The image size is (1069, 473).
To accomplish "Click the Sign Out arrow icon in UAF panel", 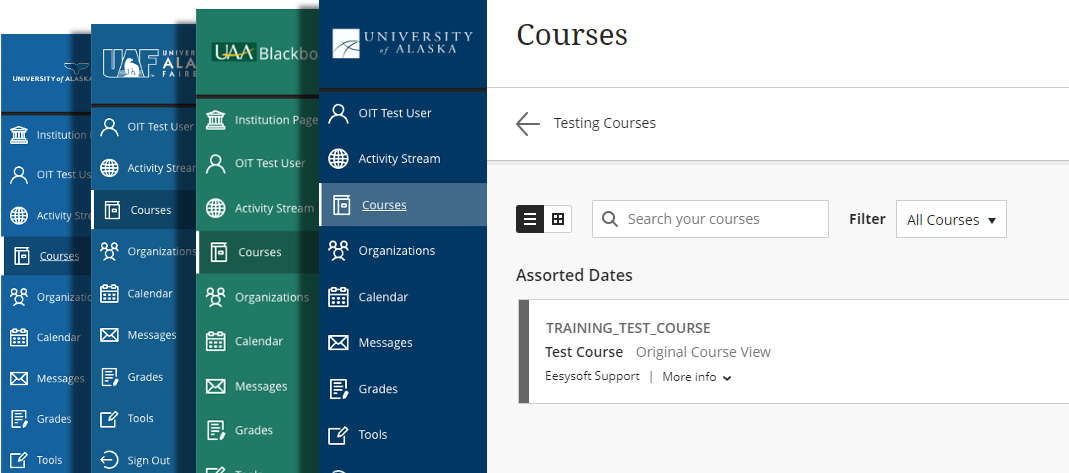I will (x=109, y=461).
